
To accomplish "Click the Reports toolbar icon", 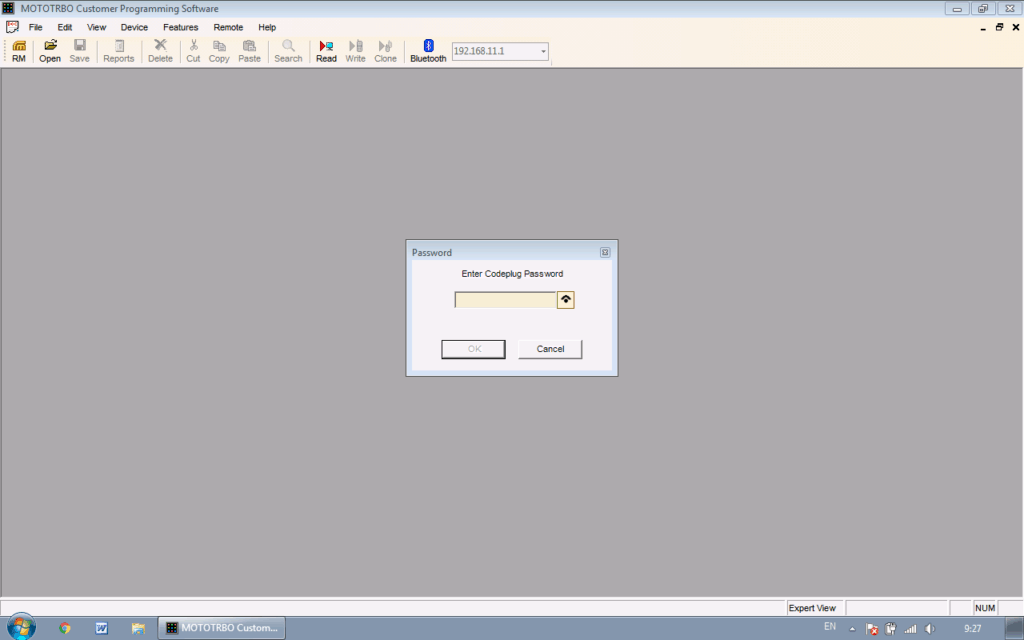I will click(119, 51).
